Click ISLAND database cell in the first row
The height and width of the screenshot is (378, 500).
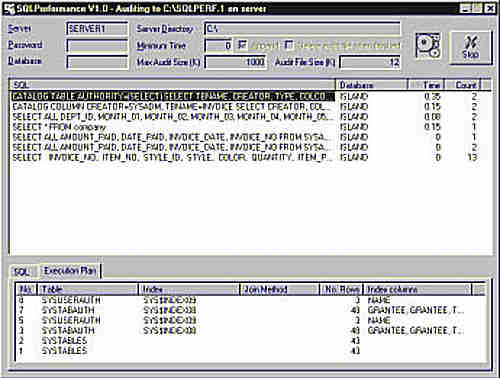353,96
